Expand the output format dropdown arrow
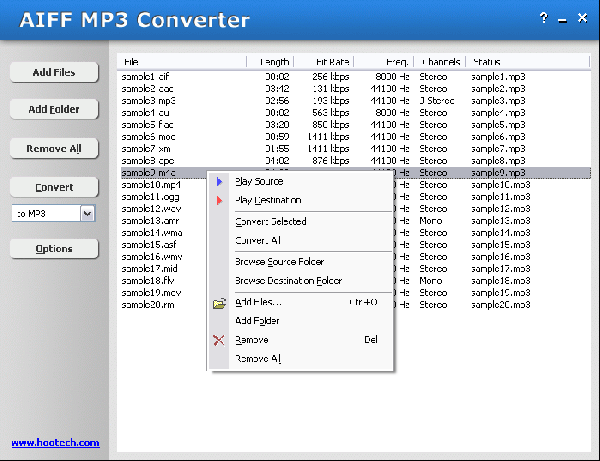 [87, 213]
